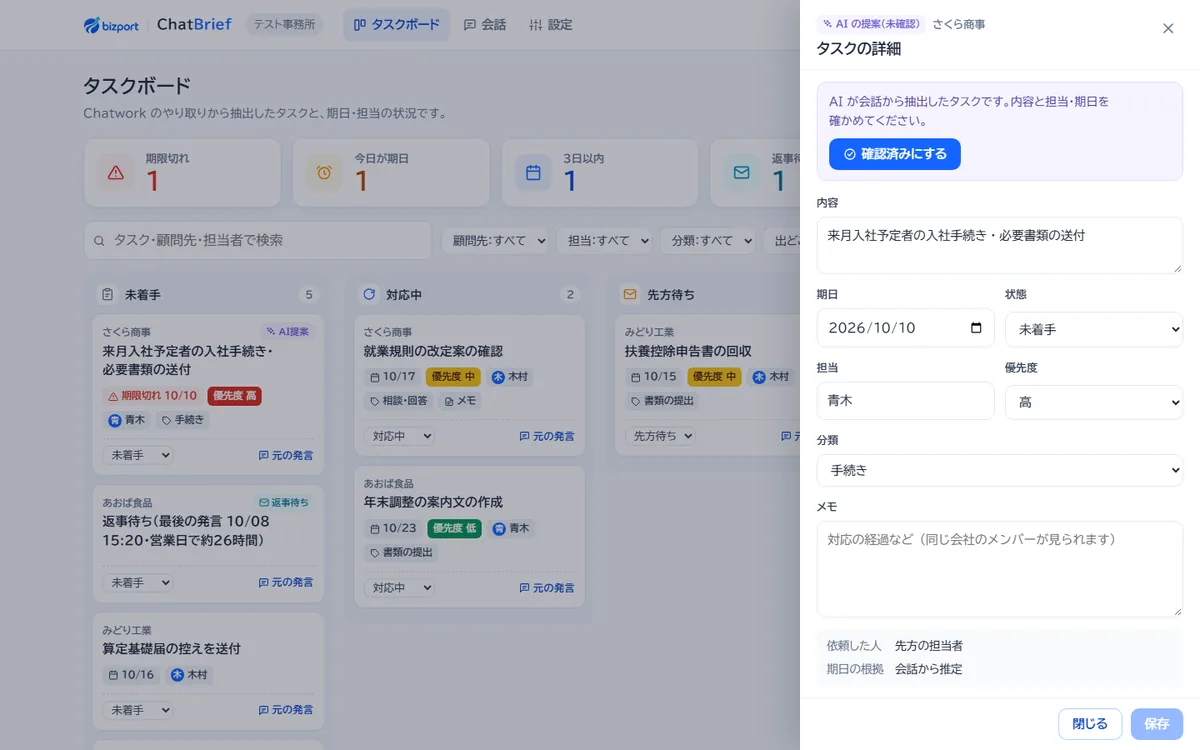The height and width of the screenshot is (750, 1200).
Task: Click the 期限切れ warning icon
Action: pyautogui.click(x=116, y=172)
